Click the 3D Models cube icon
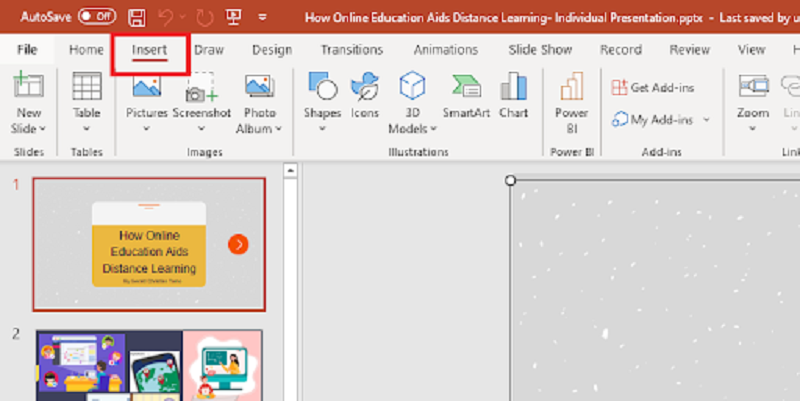 pyautogui.click(x=412, y=86)
